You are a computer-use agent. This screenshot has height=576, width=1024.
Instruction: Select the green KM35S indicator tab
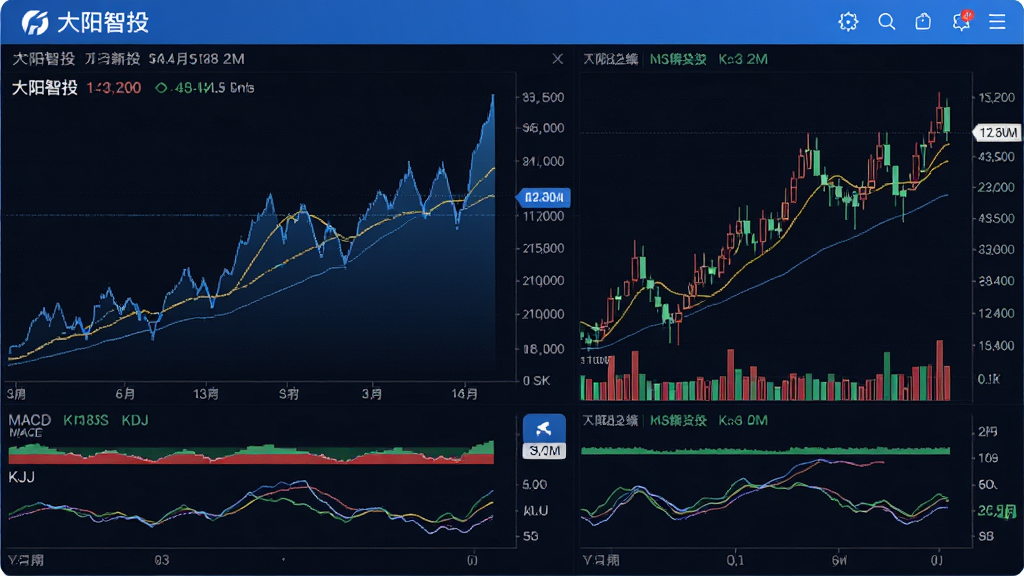[x=86, y=420]
